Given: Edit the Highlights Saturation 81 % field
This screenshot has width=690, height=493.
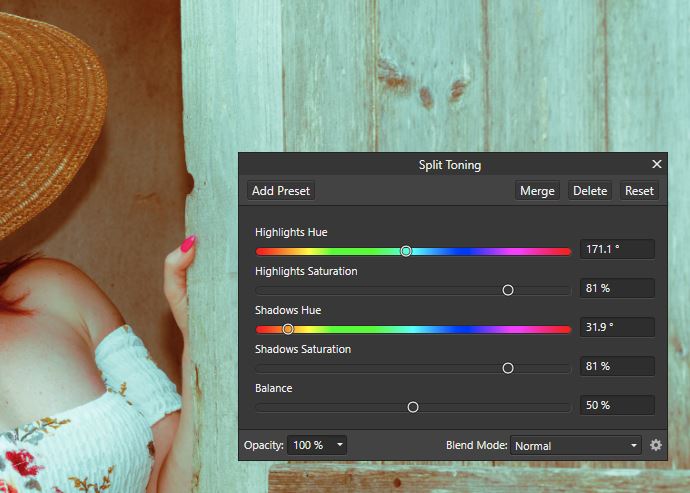Looking at the screenshot, I should pyautogui.click(x=617, y=288).
